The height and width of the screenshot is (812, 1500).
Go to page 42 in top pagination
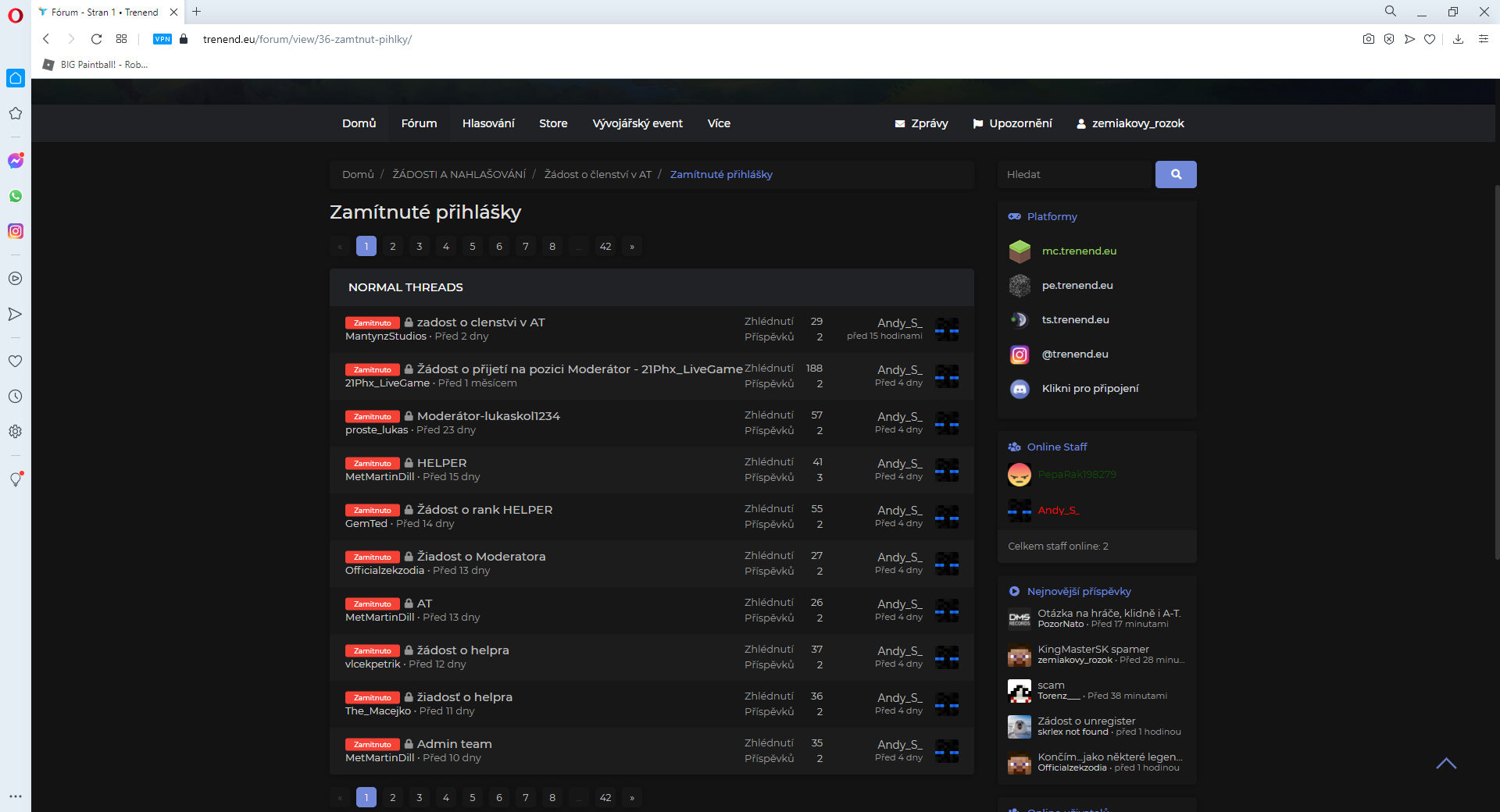tap(605, 247)
